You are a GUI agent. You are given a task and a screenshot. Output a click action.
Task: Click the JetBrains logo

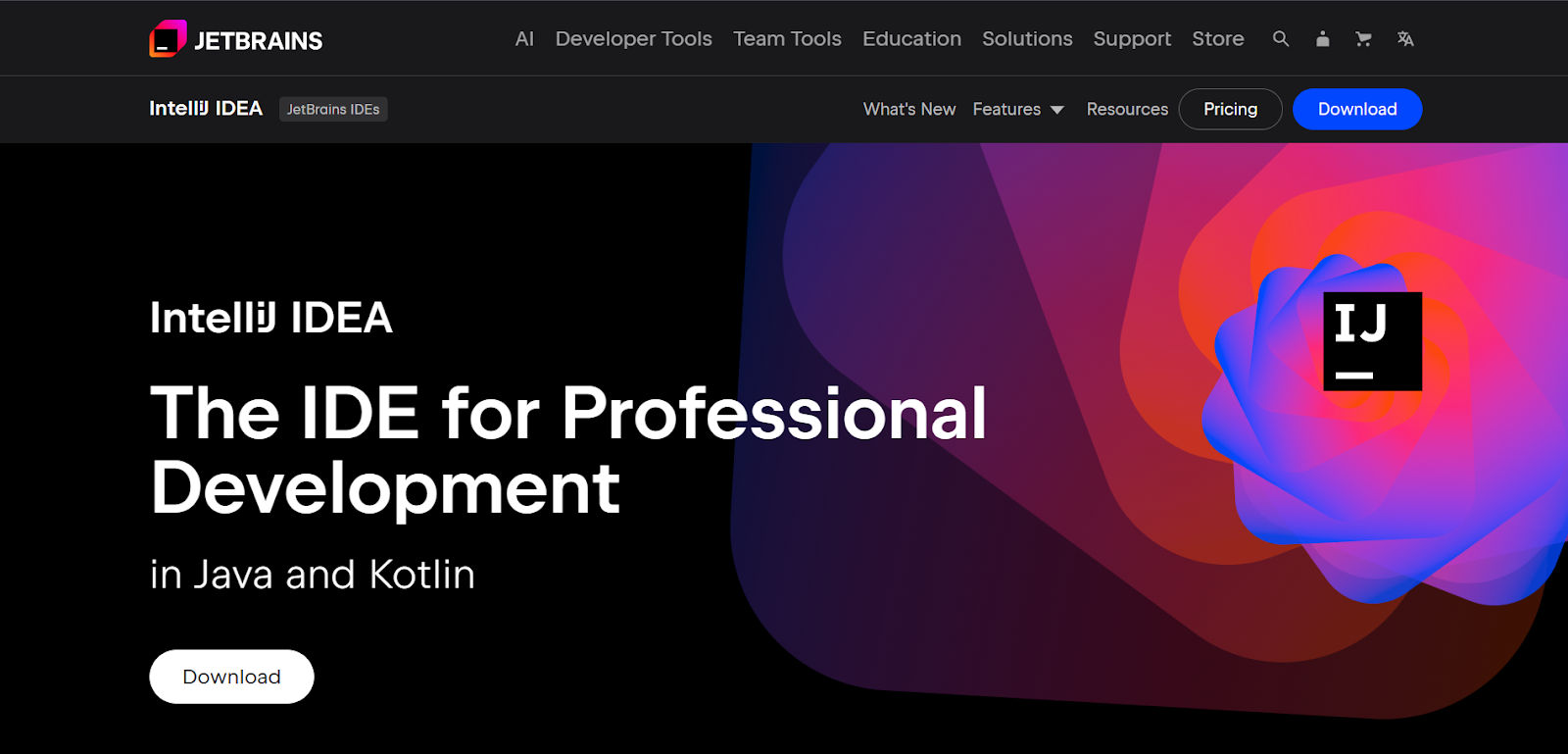coord(235,39)
